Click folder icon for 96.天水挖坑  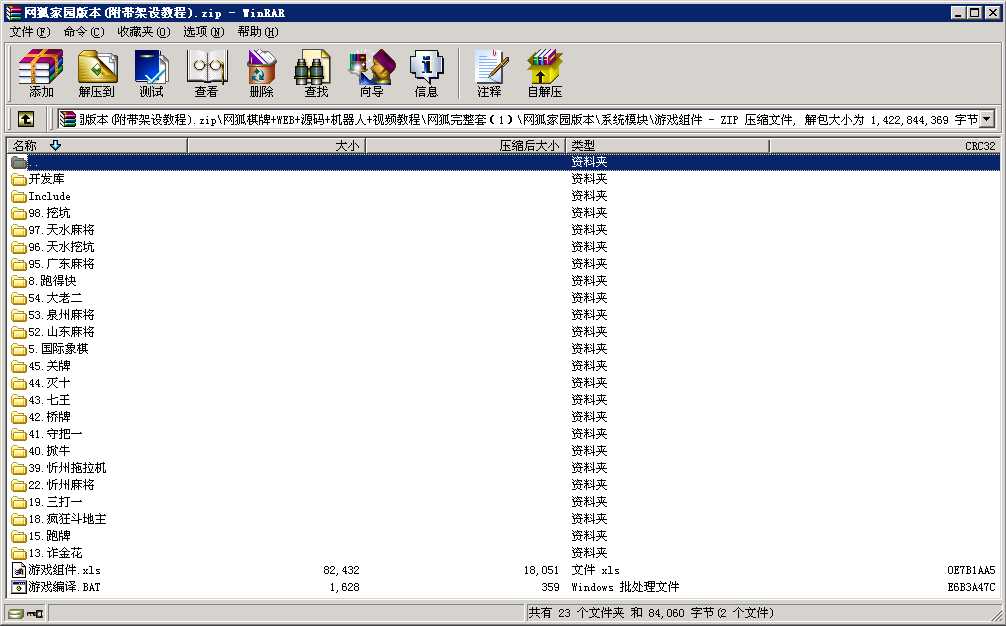19,247
